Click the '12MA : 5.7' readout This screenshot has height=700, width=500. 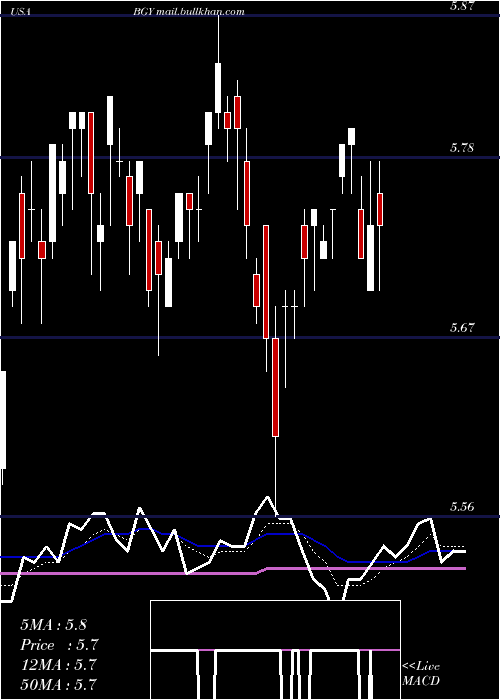click(58, 665)
